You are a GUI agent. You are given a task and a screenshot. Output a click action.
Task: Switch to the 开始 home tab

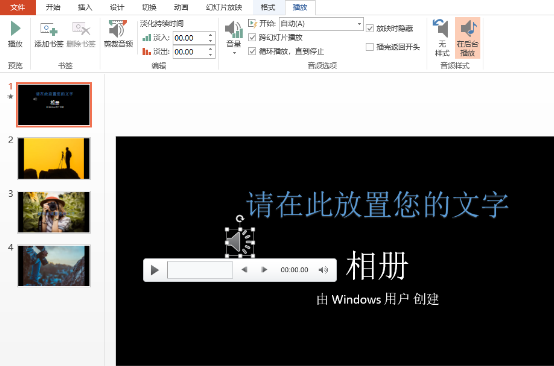coord(53,7)
